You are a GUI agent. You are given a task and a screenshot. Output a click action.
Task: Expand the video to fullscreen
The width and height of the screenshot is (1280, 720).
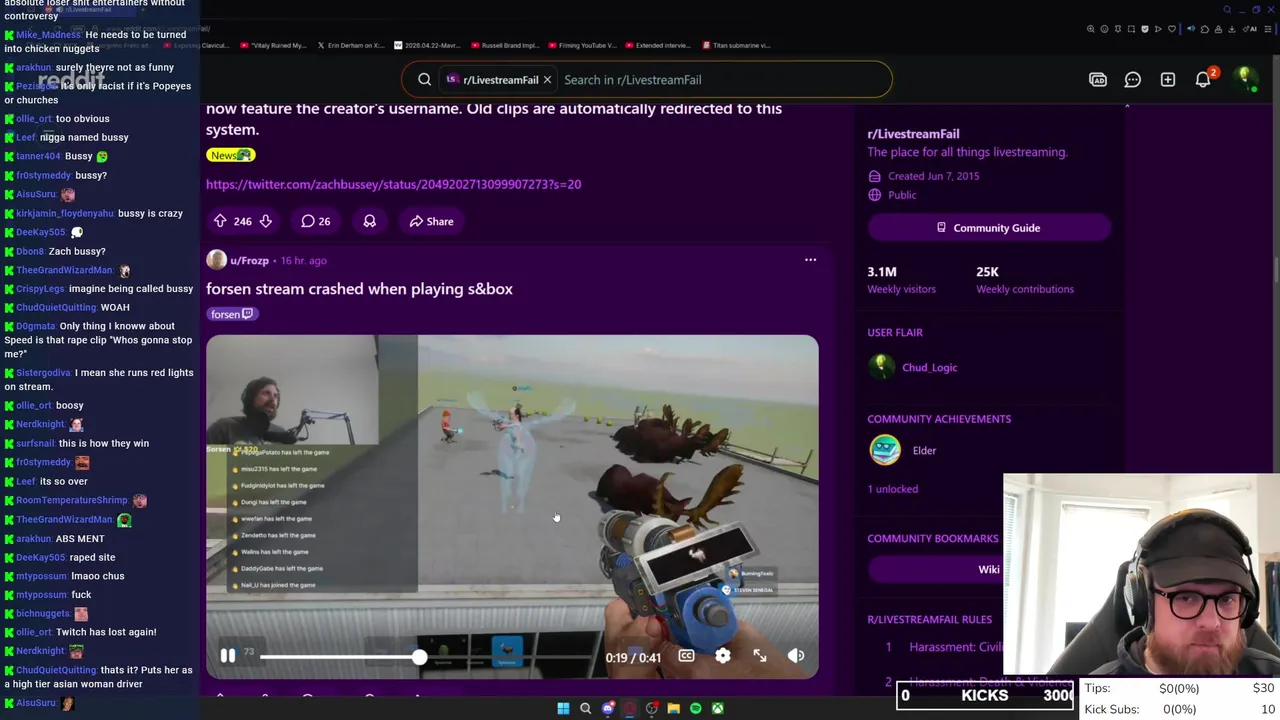tap(760, 656)
